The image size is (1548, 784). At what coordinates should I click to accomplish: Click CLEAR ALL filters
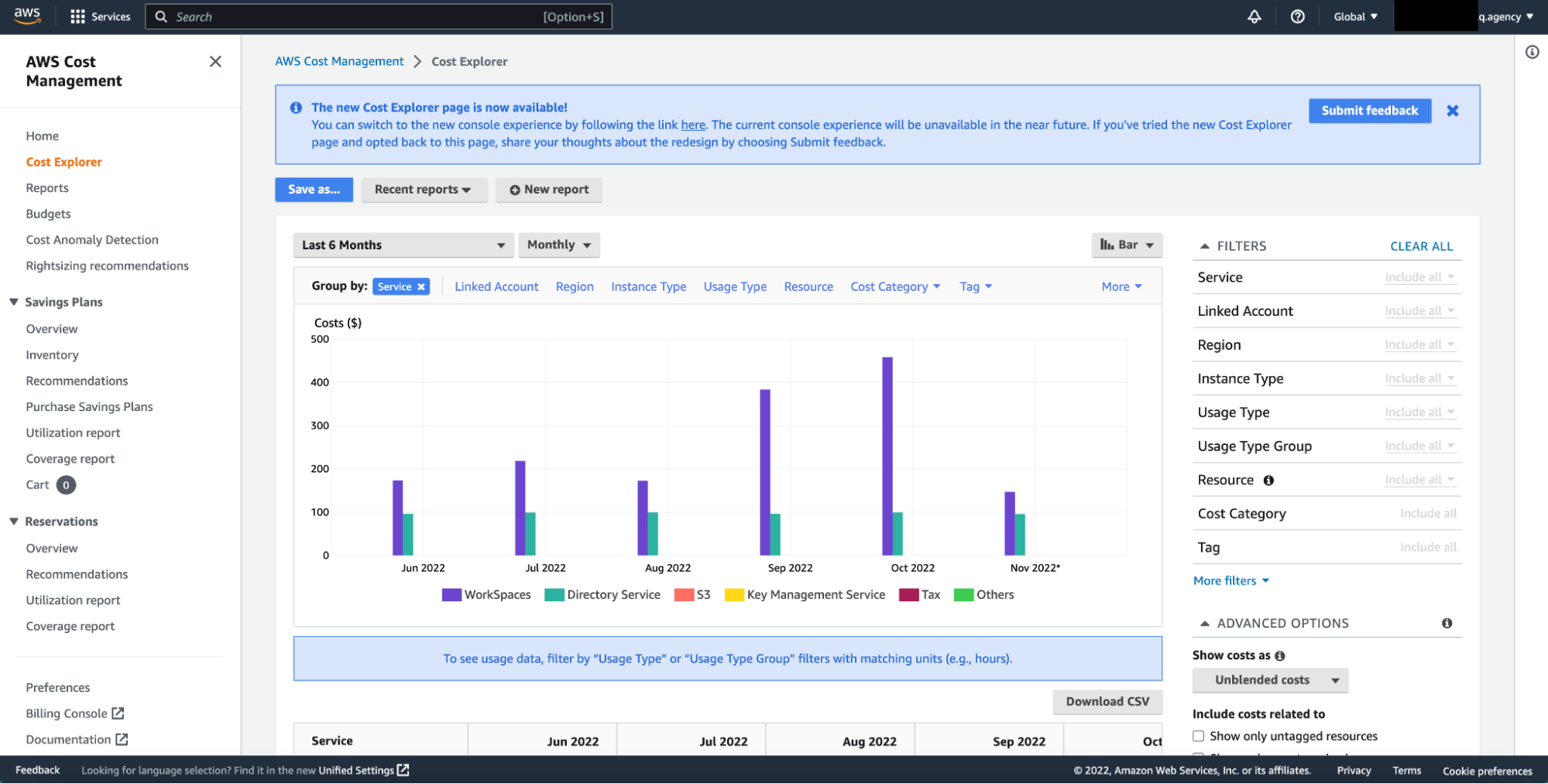pos(1422,246)
